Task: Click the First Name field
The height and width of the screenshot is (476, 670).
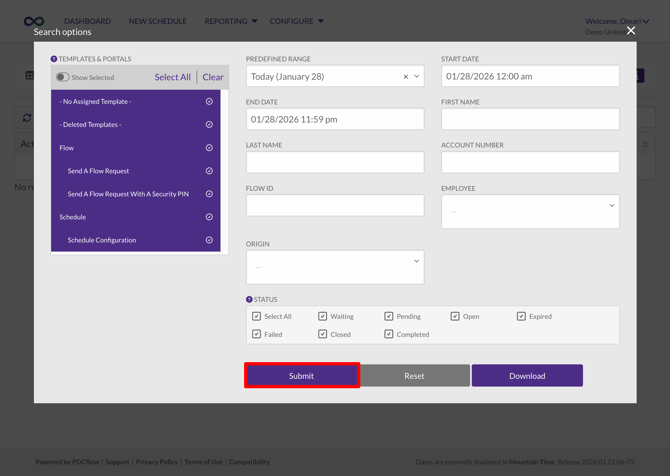Action: (530, 119)
